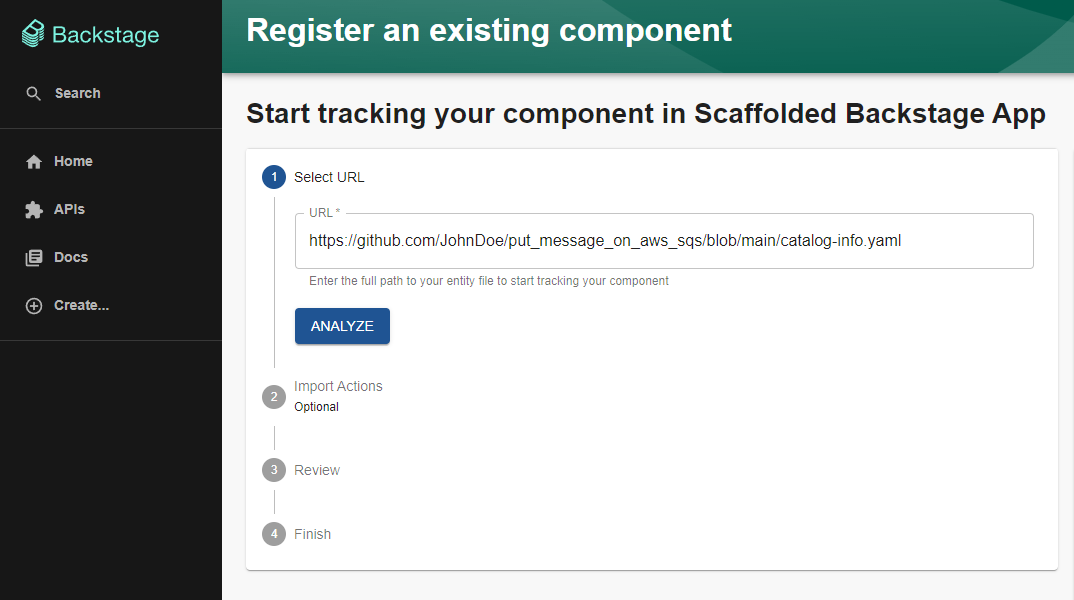This screenshot has height=600, width=1074.
Task: Select step 3 circle icon
Action: (x=274, y=470)
